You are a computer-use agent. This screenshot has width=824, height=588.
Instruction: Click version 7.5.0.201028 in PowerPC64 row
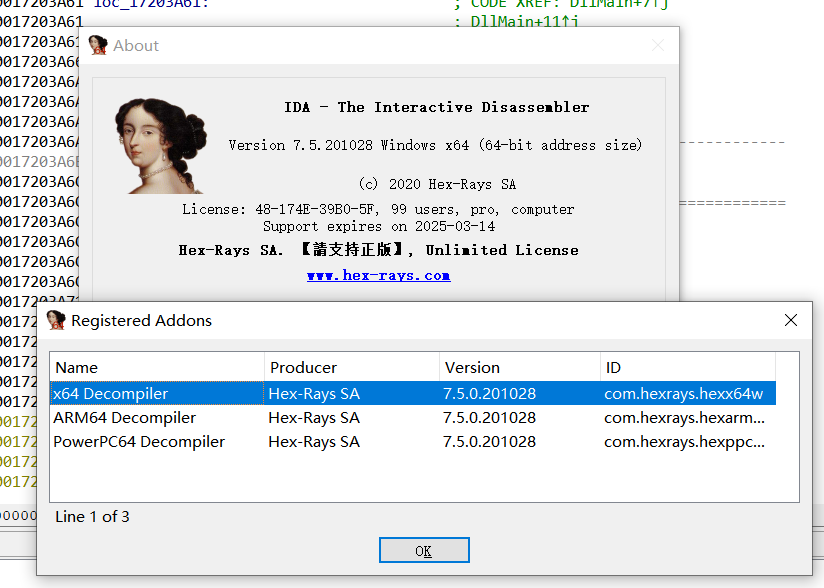489,442
